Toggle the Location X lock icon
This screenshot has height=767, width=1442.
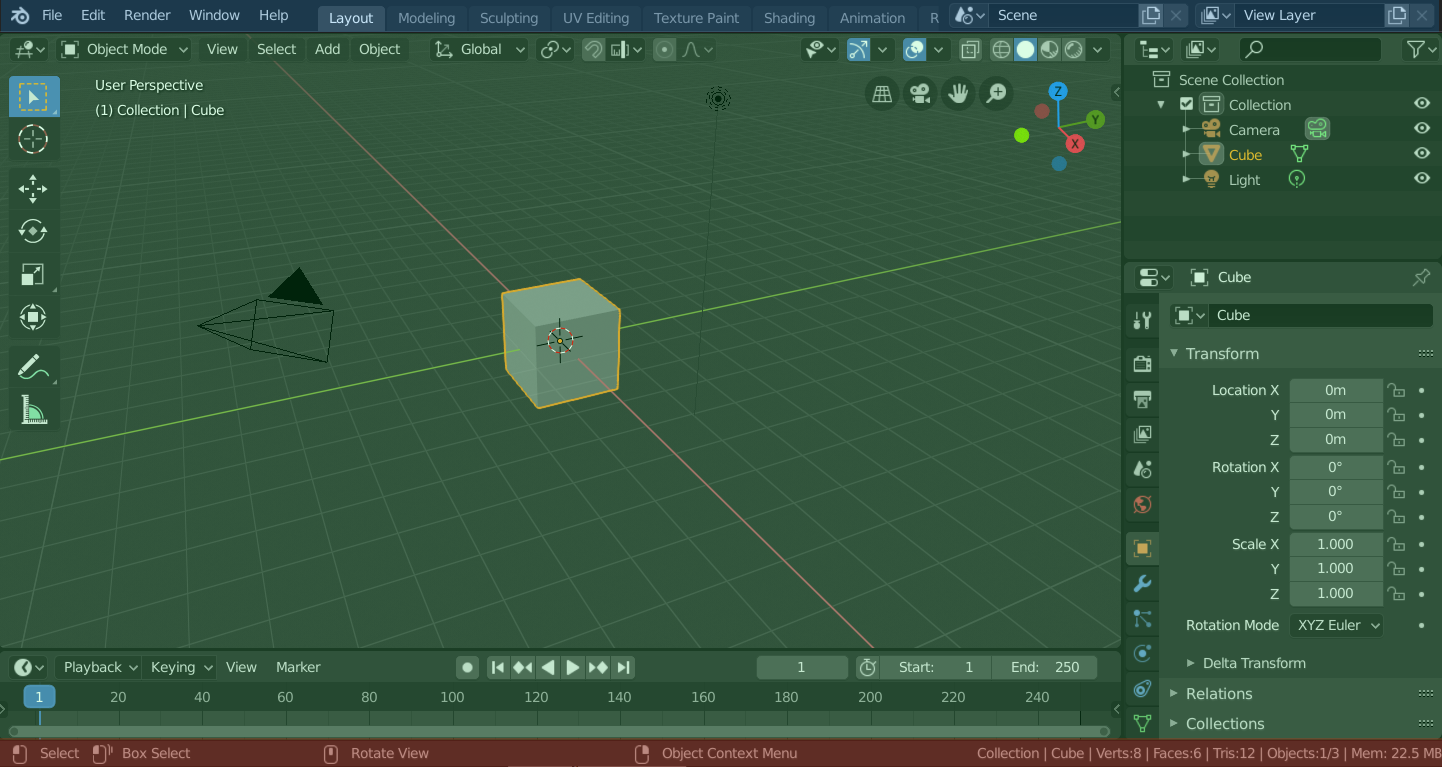coord(1396,390)
